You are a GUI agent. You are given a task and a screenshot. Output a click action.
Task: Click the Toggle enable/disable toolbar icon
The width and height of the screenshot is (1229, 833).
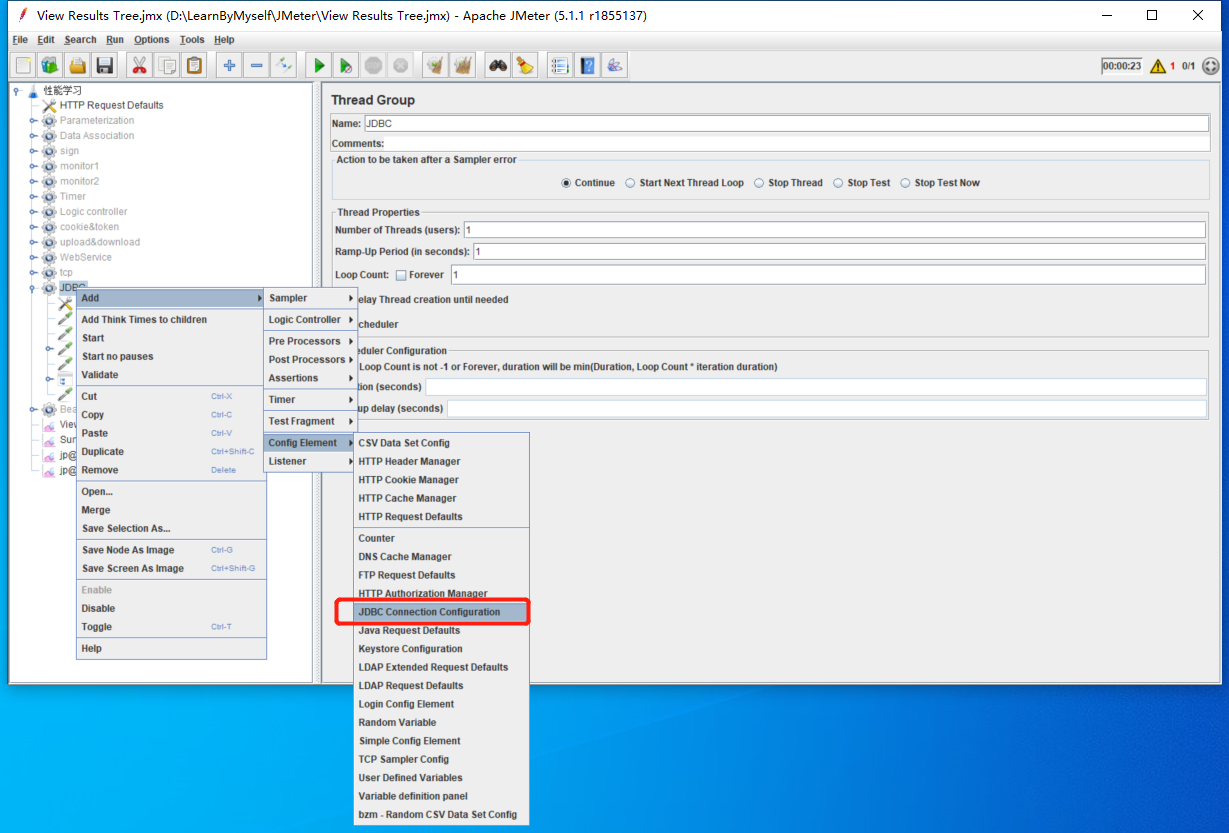(x=284, y=66)
